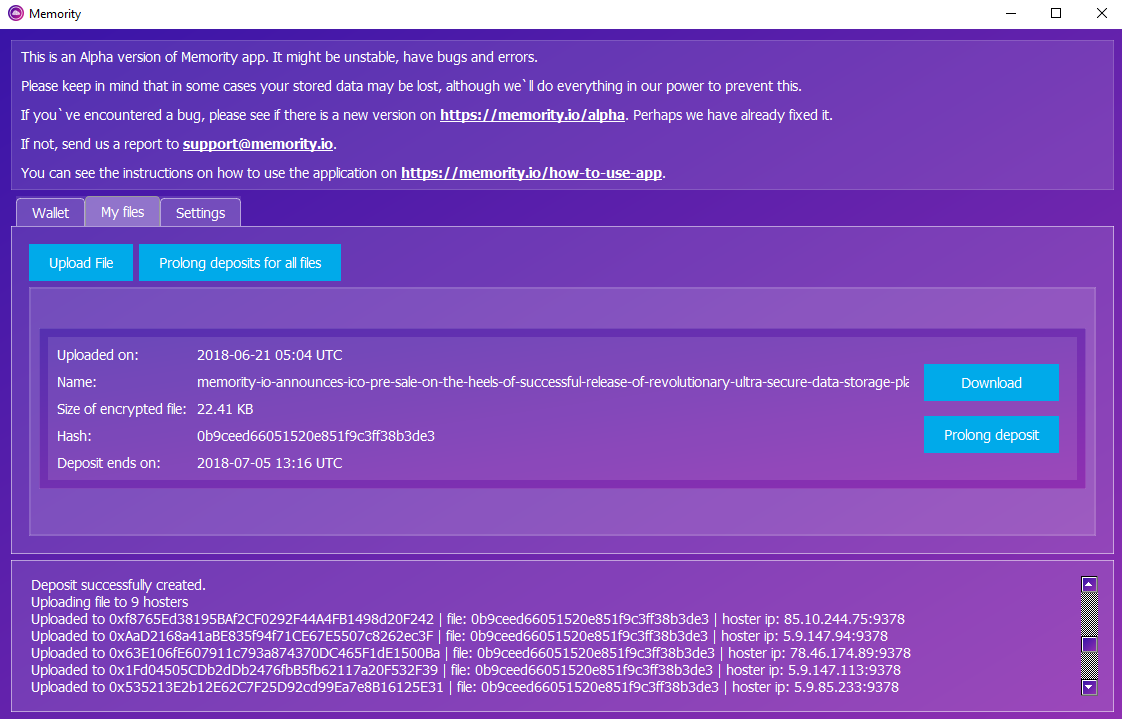Click the Alpha version warning first line
The height and width of the screenshot is (719, 1122).
(x=279, y=57)
